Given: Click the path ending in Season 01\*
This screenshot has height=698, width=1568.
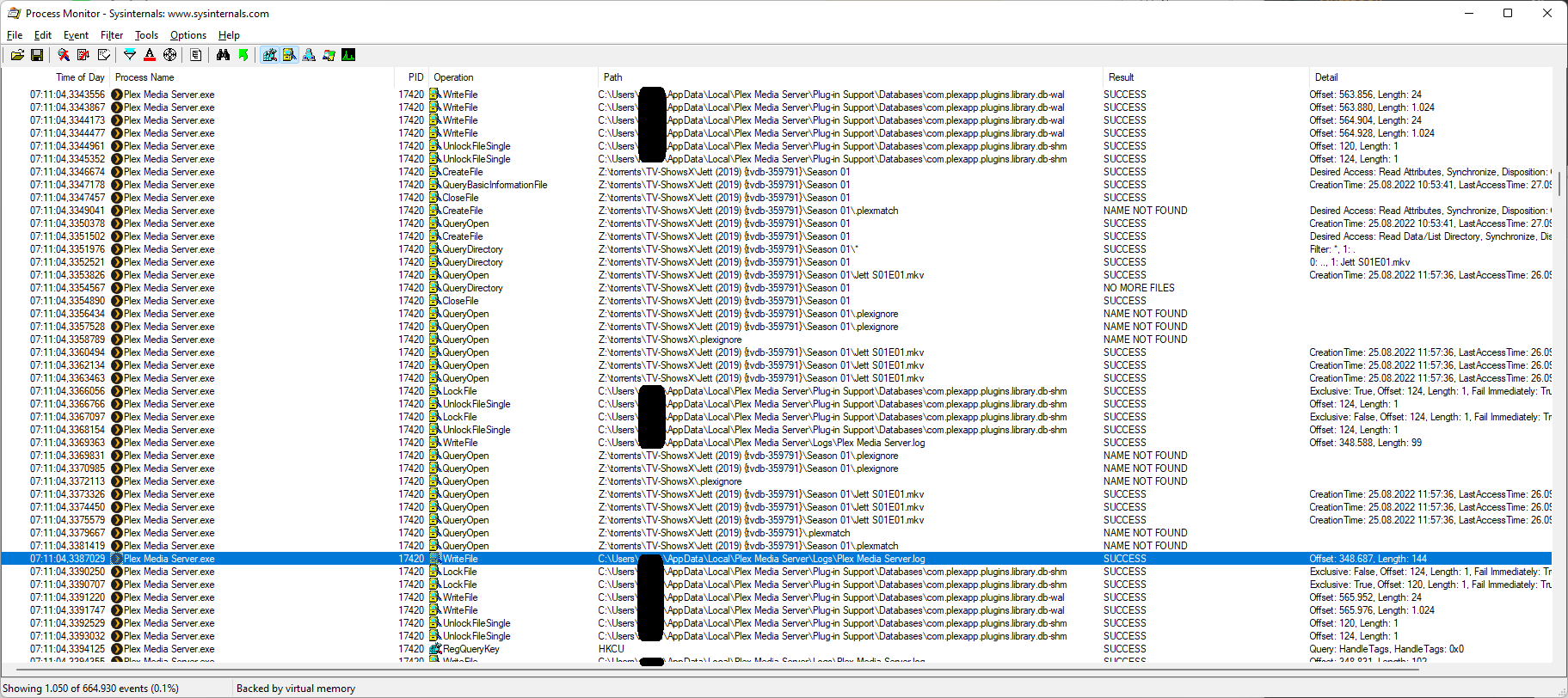Looking at the screenshot, I should click(729, 249).
